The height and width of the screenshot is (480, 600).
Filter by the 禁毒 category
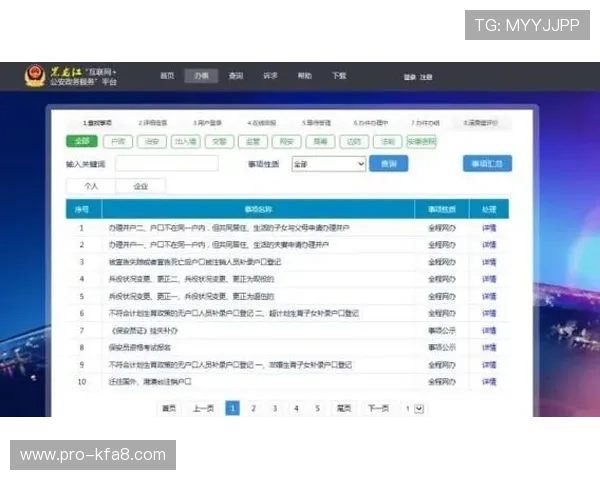[320, 142]
